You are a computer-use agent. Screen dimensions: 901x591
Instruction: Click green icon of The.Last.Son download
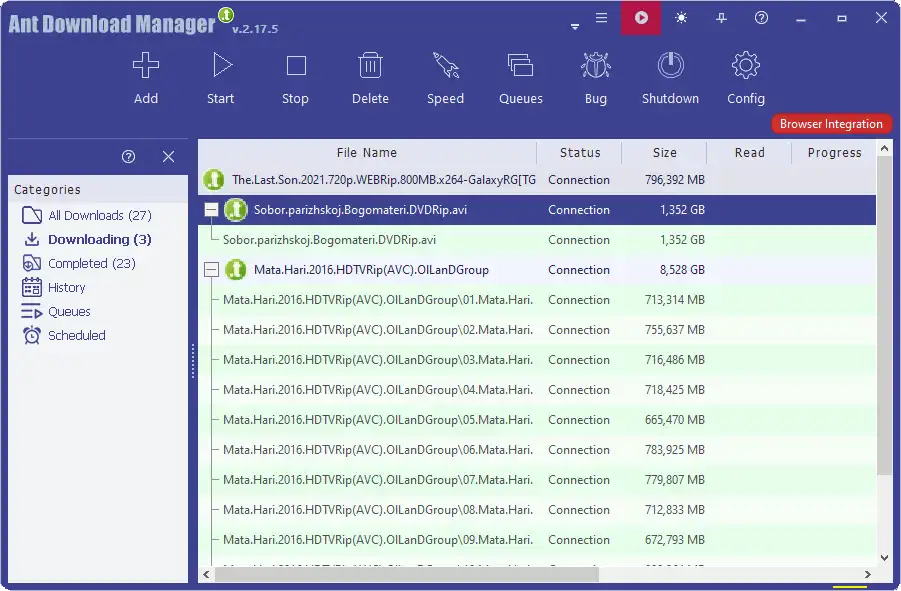tap(214, 180)
